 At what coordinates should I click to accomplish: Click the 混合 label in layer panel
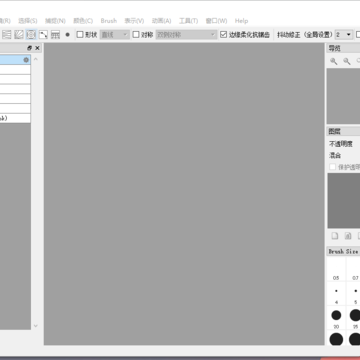[x=335, y=155]
